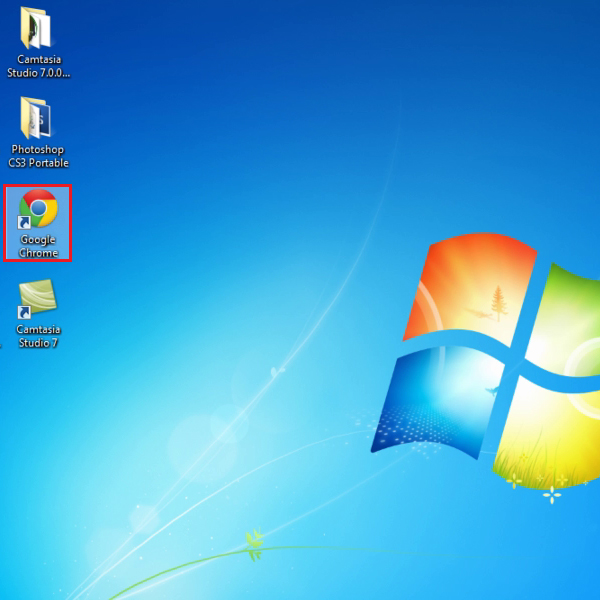Image resolution: width=600 pixels, height=600 pixels.
Task: Click the "Photoshop CS3 Portable" label text
Action: pyautogui.click(x=38, y=156)
